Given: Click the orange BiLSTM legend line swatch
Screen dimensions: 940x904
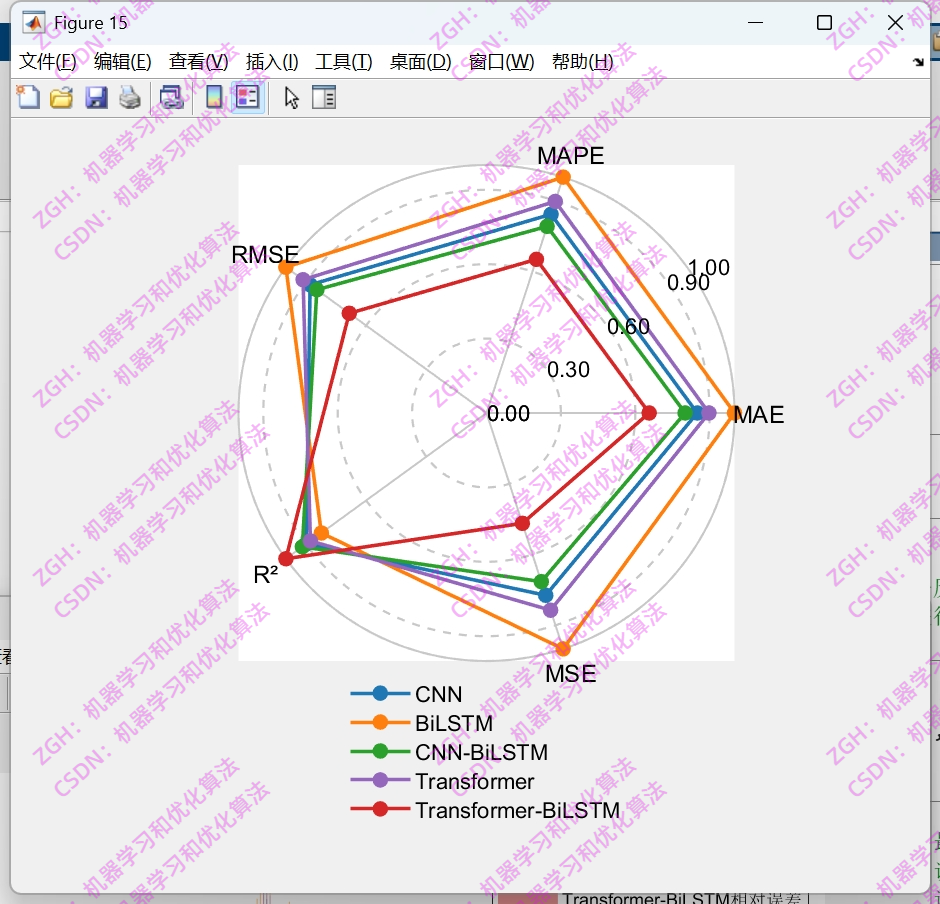Looking at the screenshot, I should tap(378, 723).
